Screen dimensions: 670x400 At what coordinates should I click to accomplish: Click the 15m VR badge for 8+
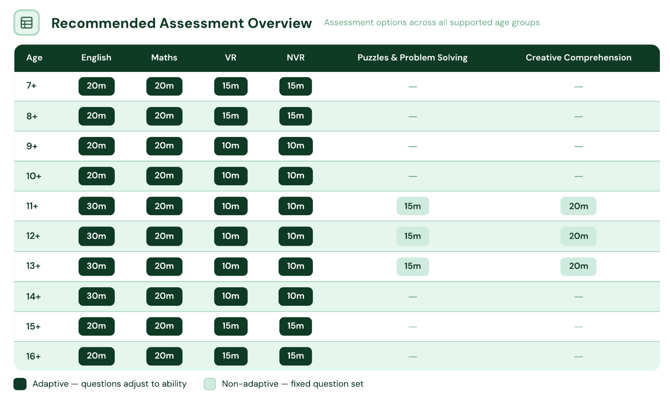tap(231, 116)
